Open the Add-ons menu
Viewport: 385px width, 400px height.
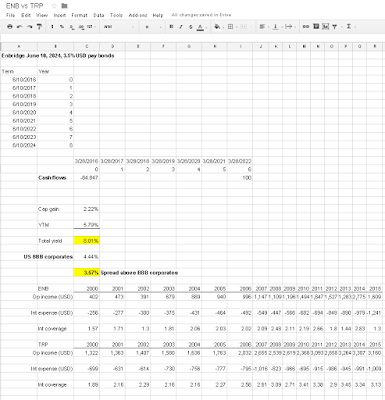click(138, 15)
